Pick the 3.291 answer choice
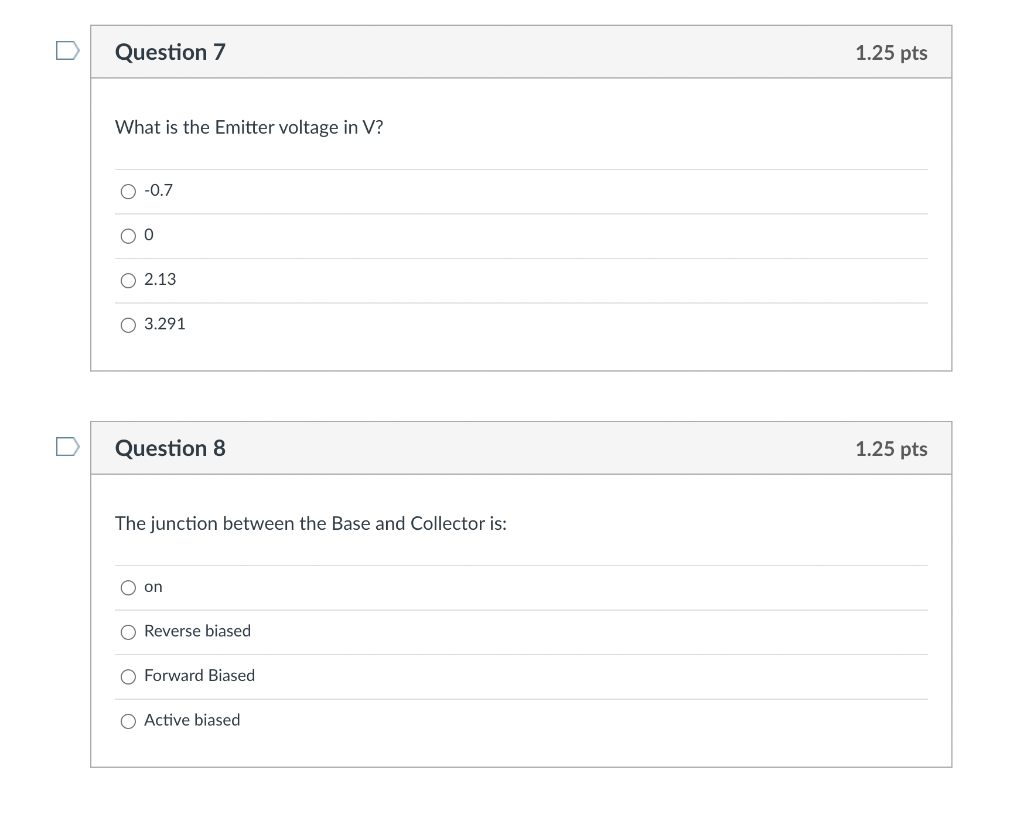 pyautogui.click(x=128, y=325)
